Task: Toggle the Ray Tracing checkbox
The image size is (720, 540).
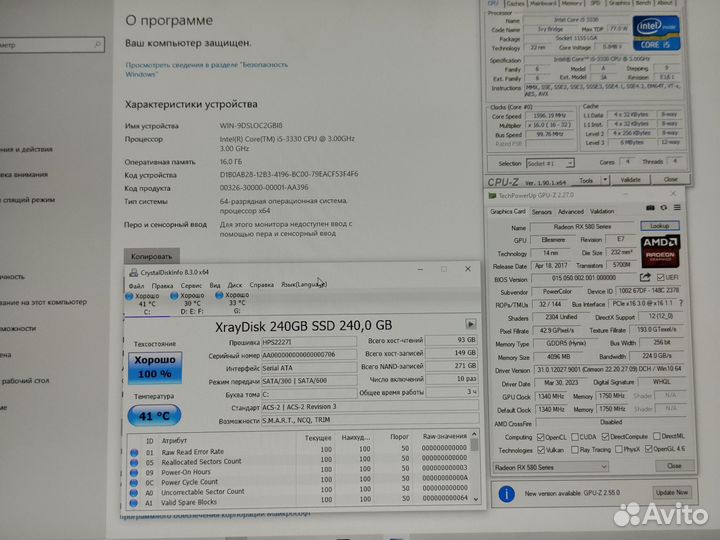Action: pyautogui.click(x=574, y=450)
